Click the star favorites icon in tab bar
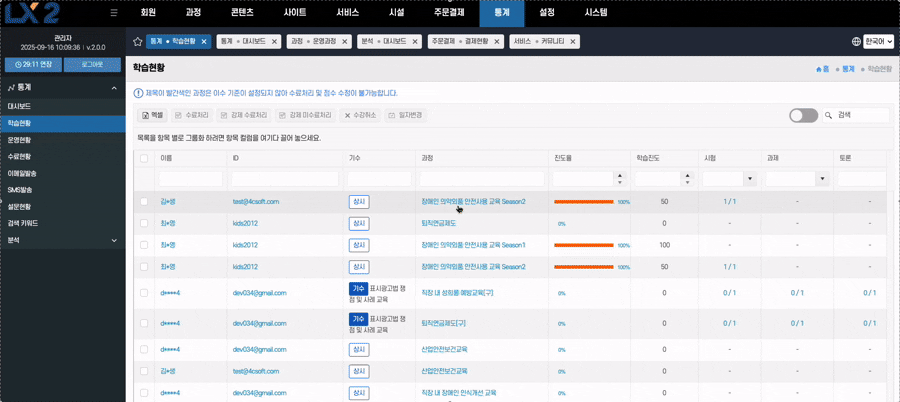This screenshot has width=900, height=402. click(137, 42)
